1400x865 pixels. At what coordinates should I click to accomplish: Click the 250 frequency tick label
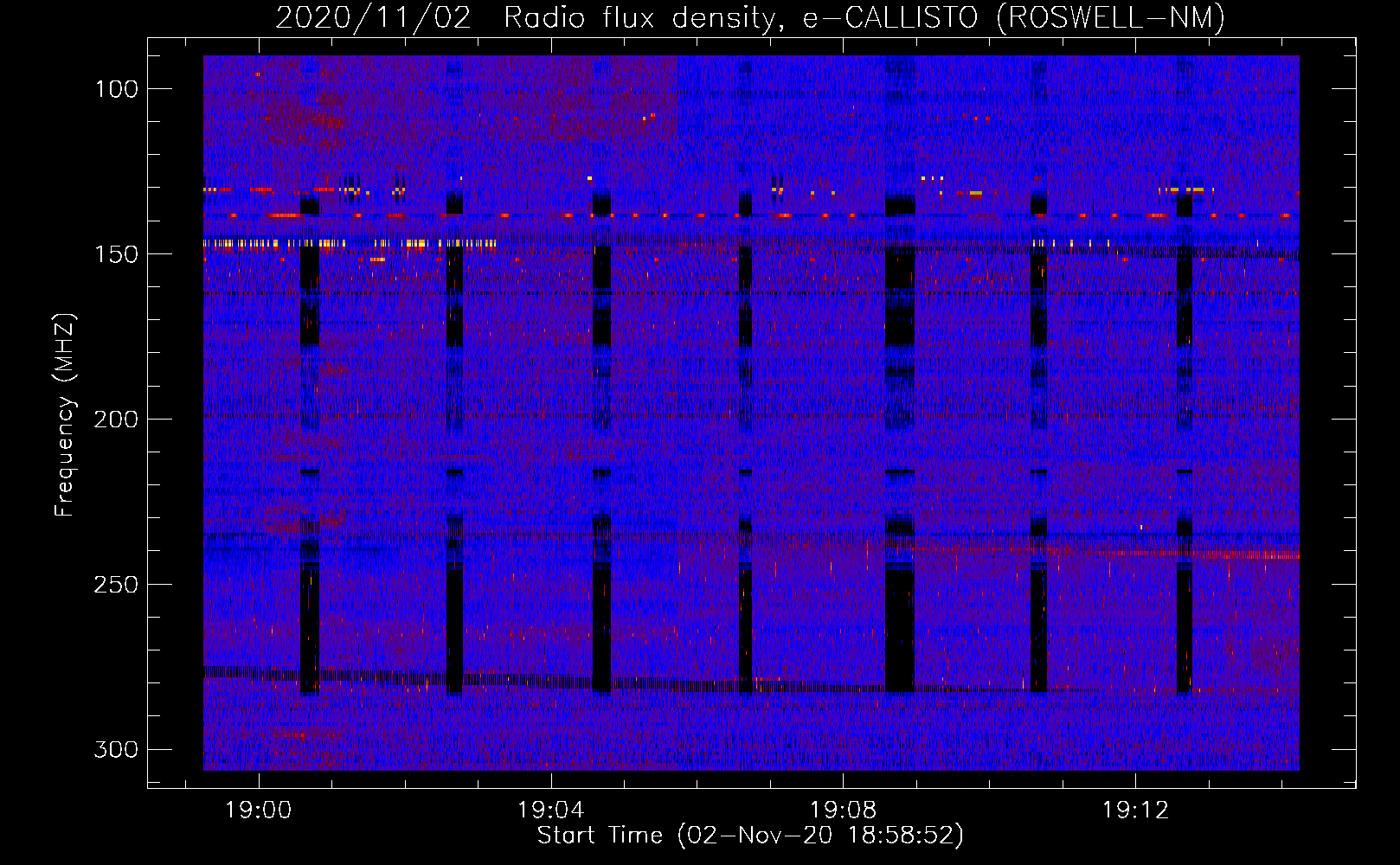click(x=116, y=585)
